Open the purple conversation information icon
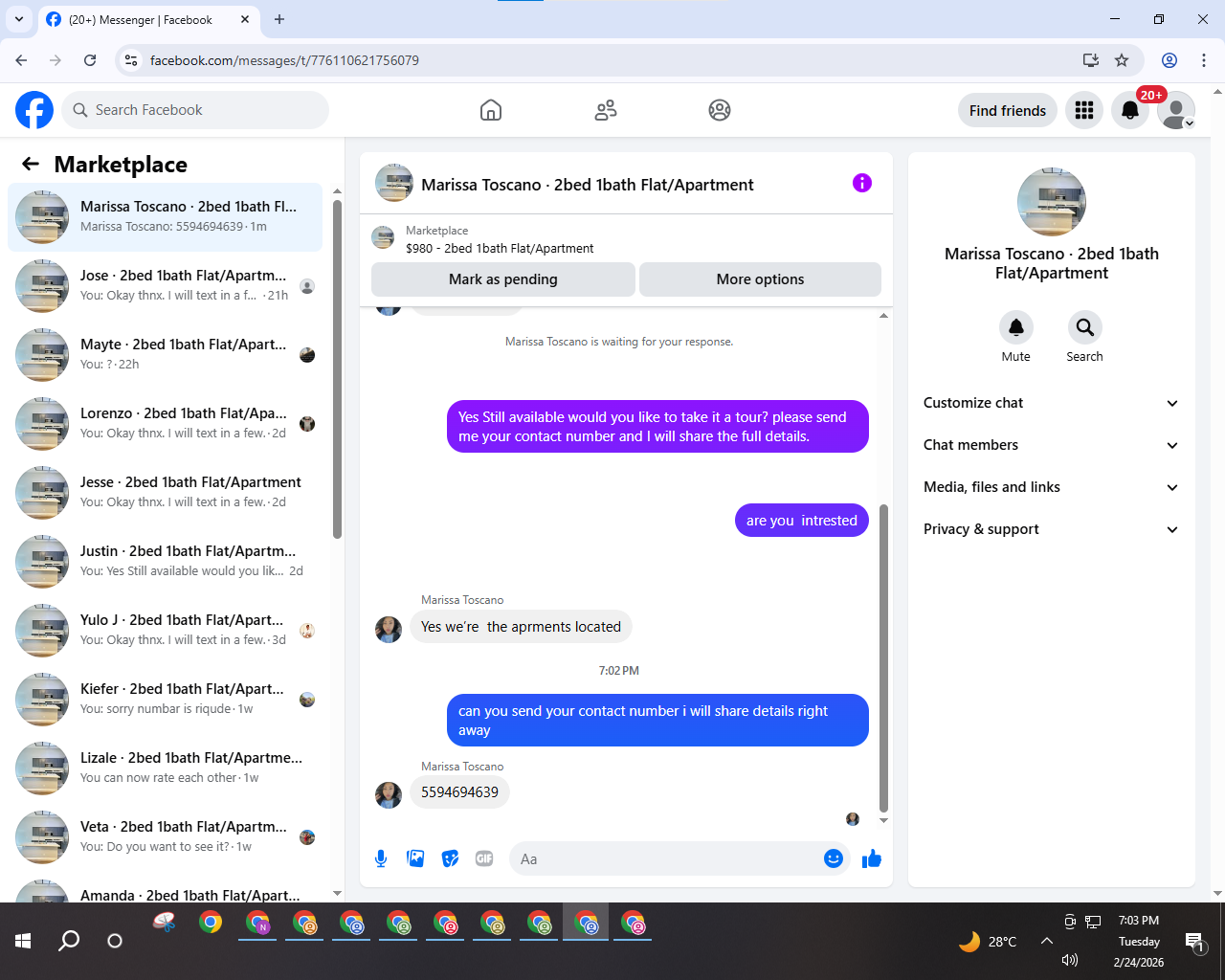 862,183
